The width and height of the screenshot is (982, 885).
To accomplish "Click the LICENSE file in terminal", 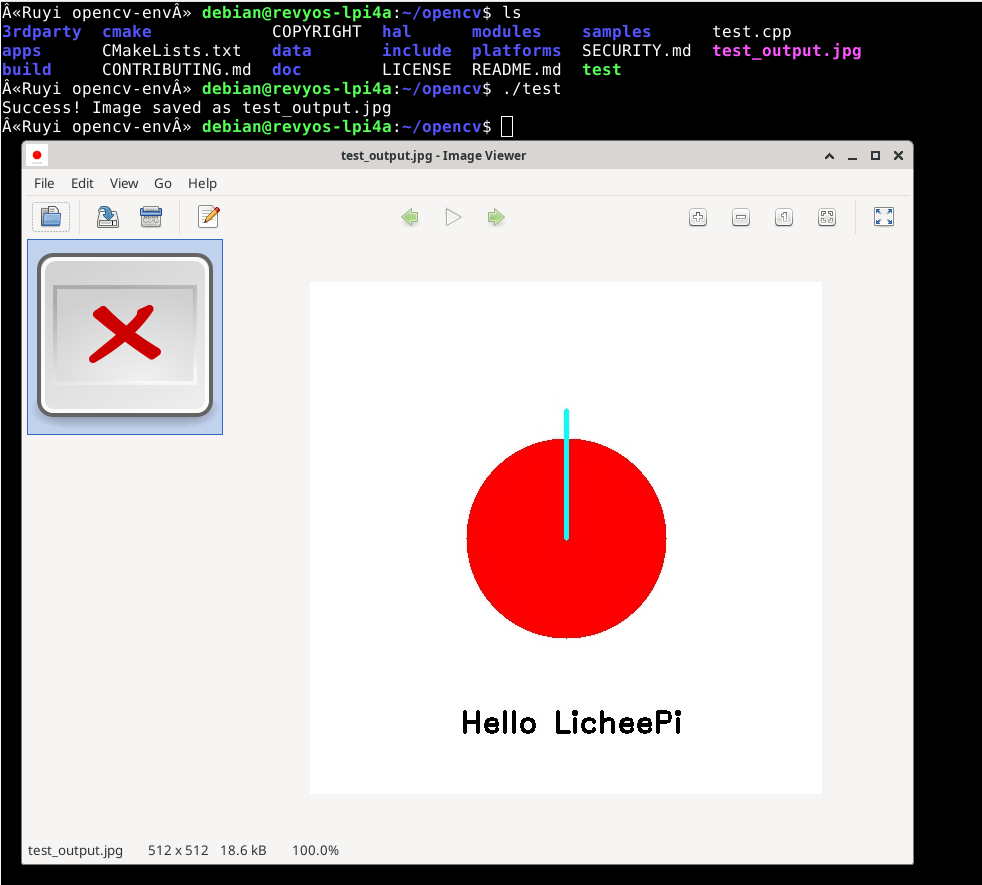I will [x=416, y=70].
